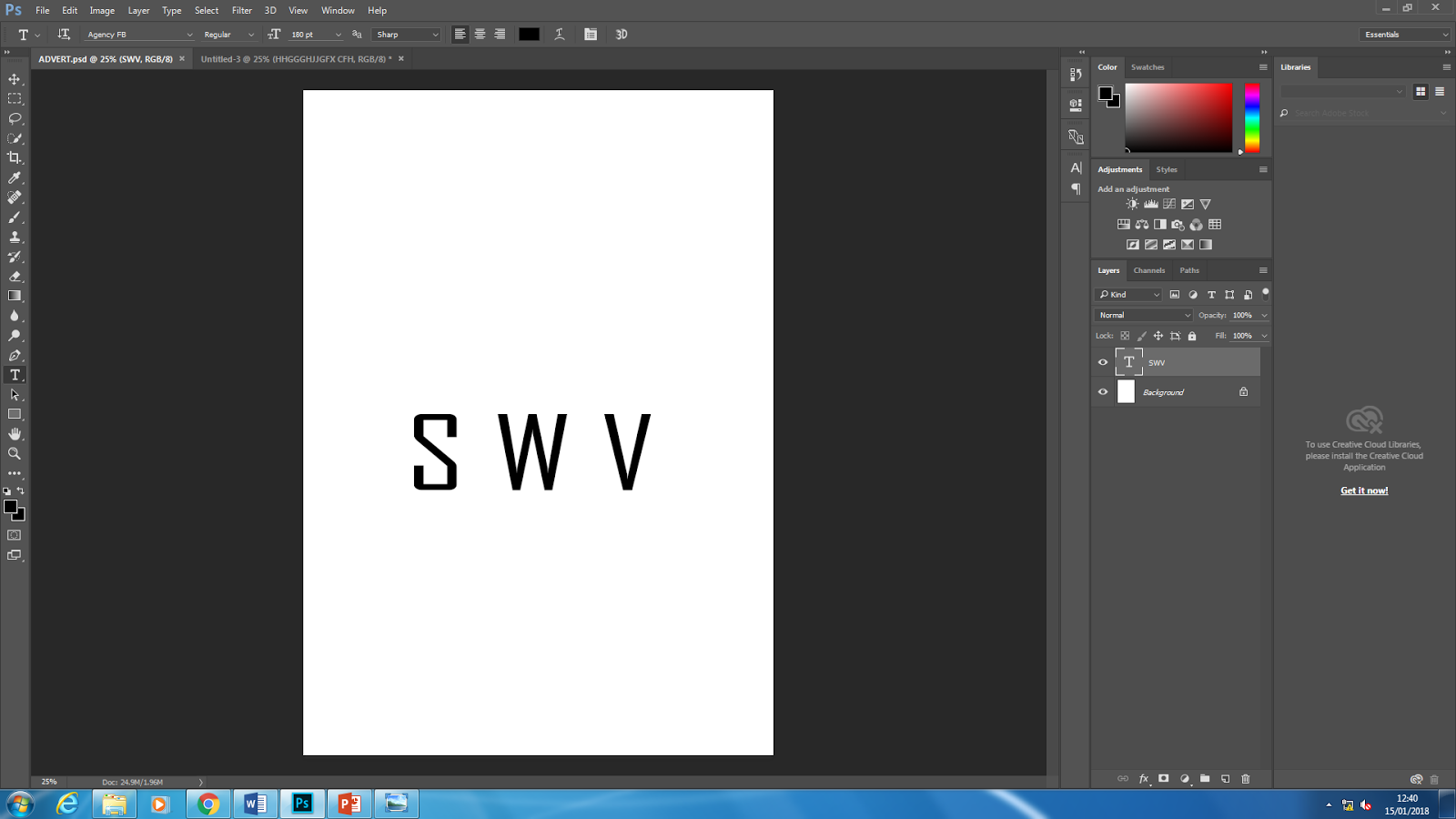Open the layer filter Kind dropdown
The image size is (1456, 819).
(1128, 295)
